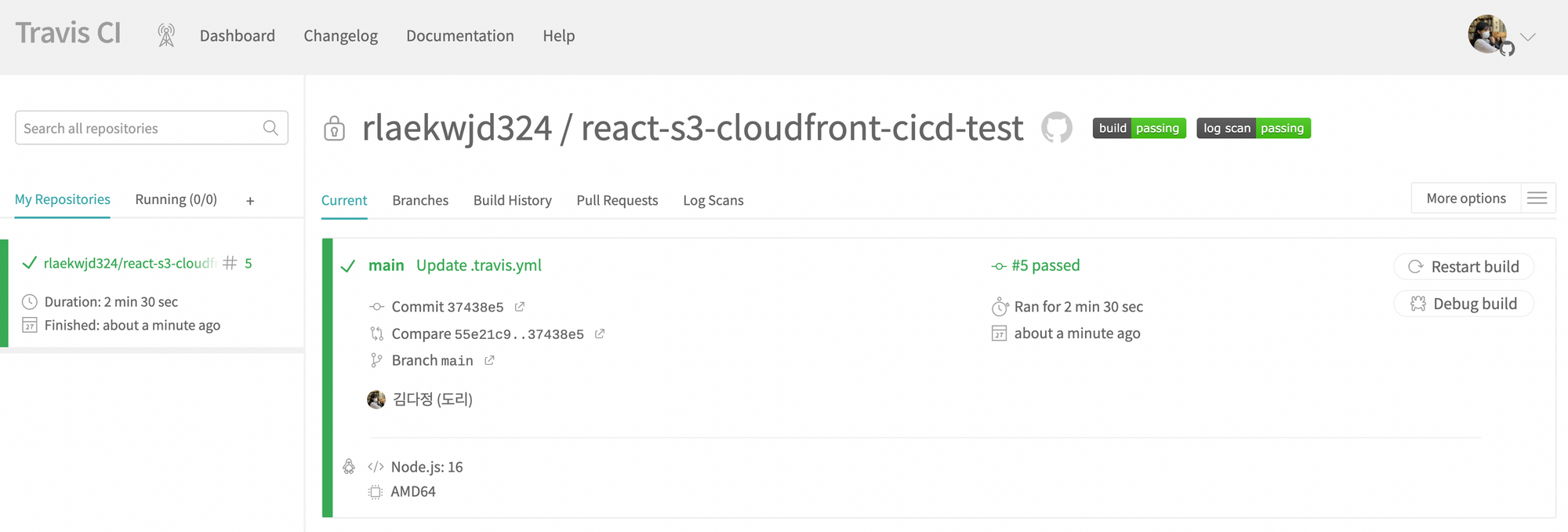Click the repository title rlaekwjd324 / react-s3-cloudfront-cicd-test
The height and width of the screenshot is (532, 1568).
[693, 128]
